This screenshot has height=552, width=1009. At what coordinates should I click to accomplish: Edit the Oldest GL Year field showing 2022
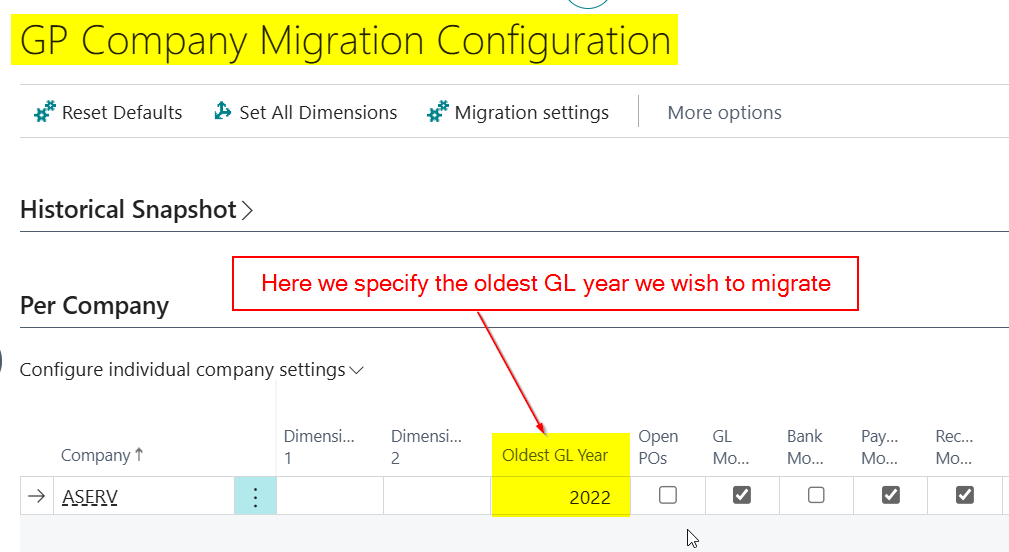(x=560, y=497)
